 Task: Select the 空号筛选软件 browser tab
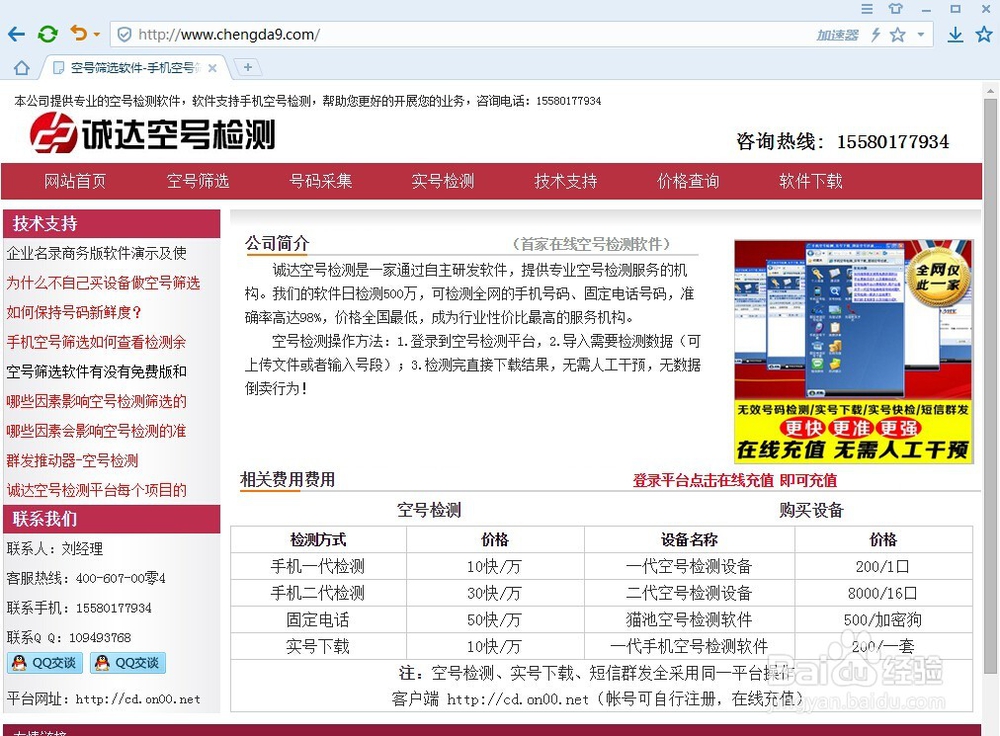(135, 68)
